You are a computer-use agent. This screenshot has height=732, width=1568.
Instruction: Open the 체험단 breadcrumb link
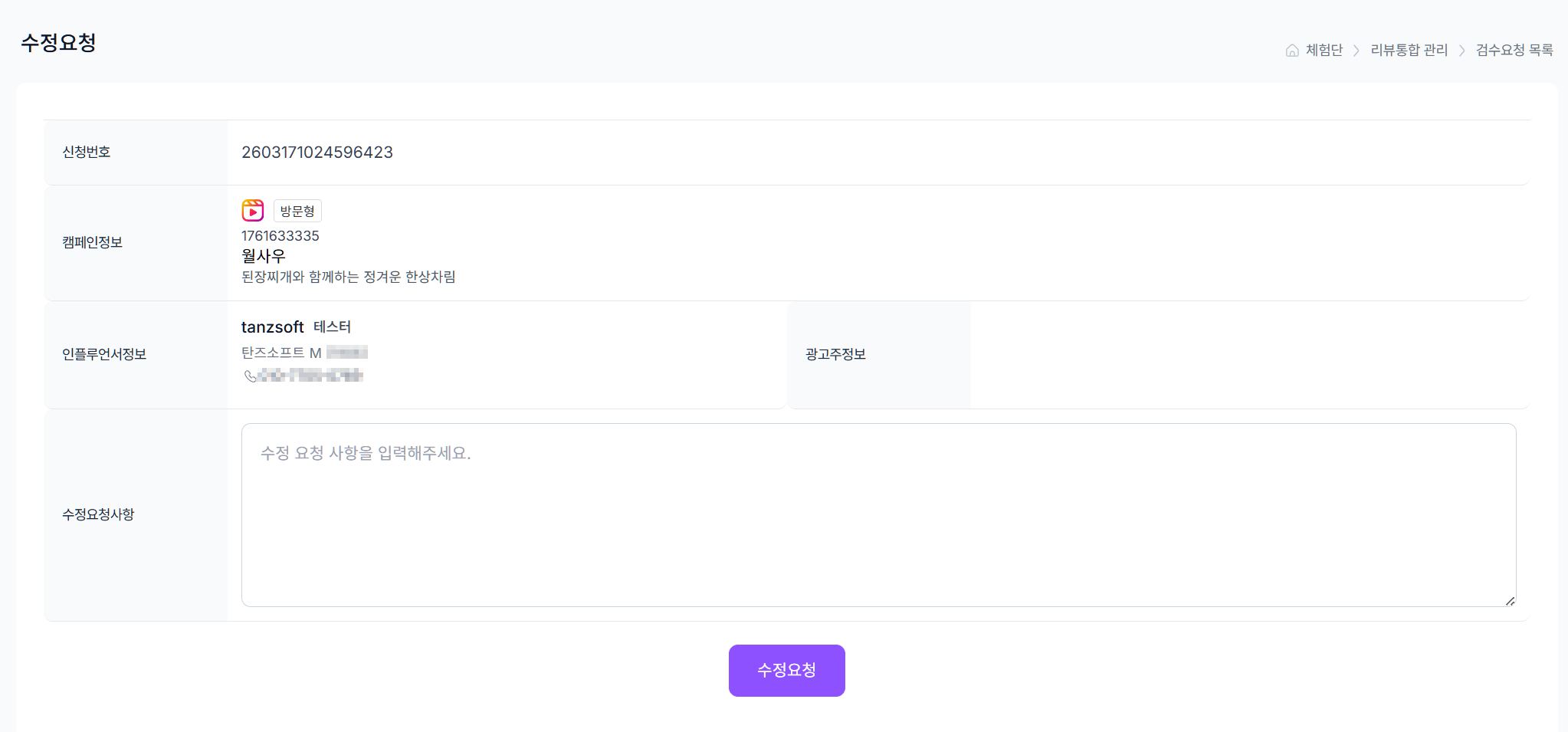coord(1324,51)
